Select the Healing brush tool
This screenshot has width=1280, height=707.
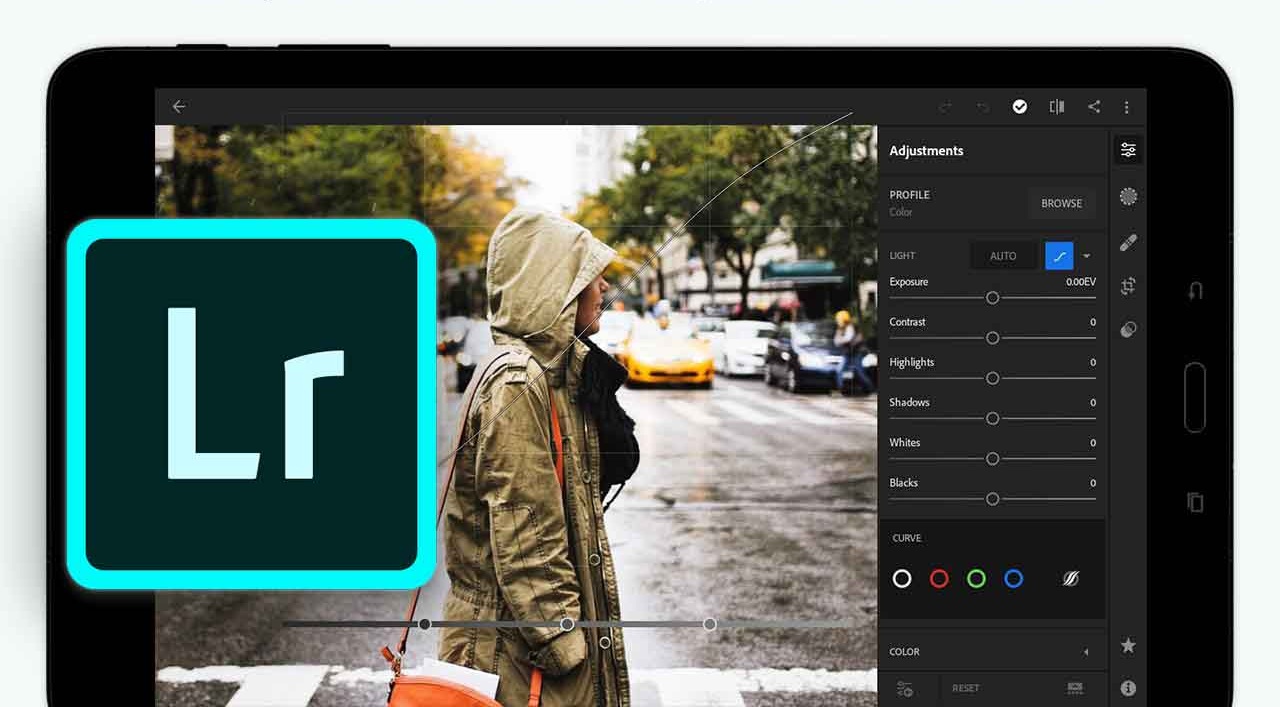(1128, 242)
